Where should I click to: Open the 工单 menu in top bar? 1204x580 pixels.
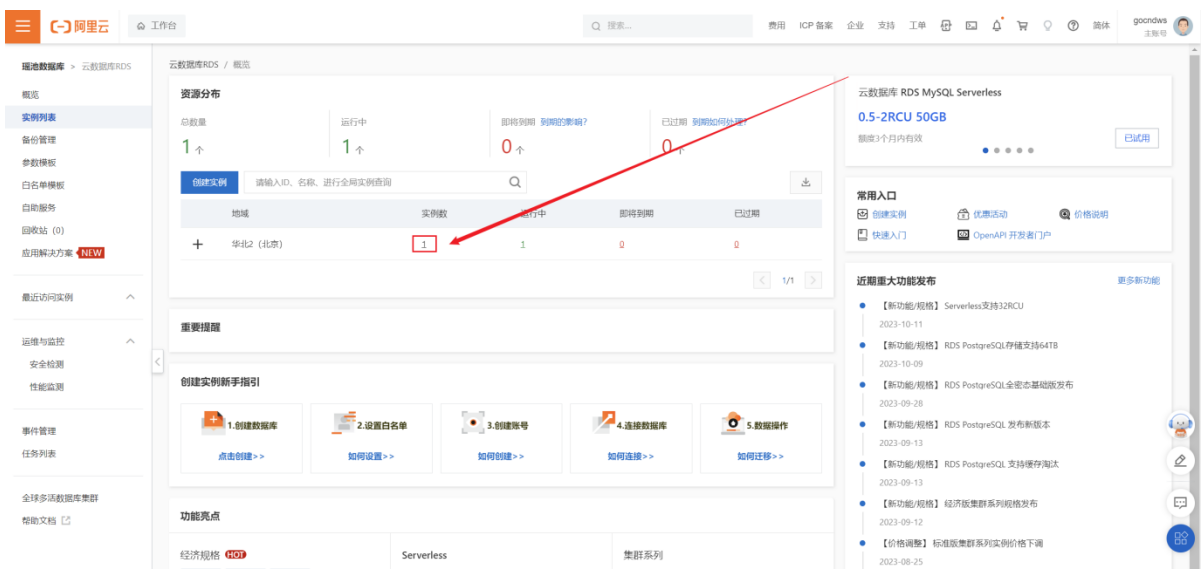click(x=917, y=26)
